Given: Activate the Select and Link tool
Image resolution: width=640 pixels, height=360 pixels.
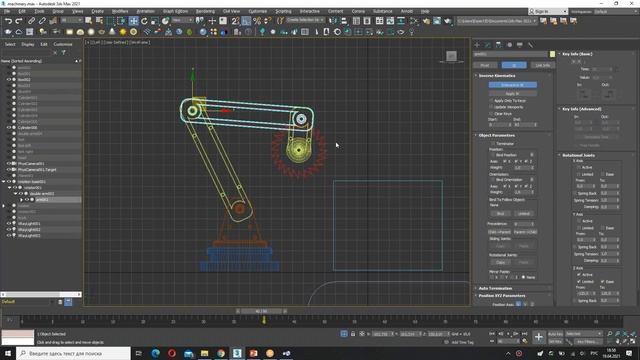Looking at the screenshot, I should [31, 21].
